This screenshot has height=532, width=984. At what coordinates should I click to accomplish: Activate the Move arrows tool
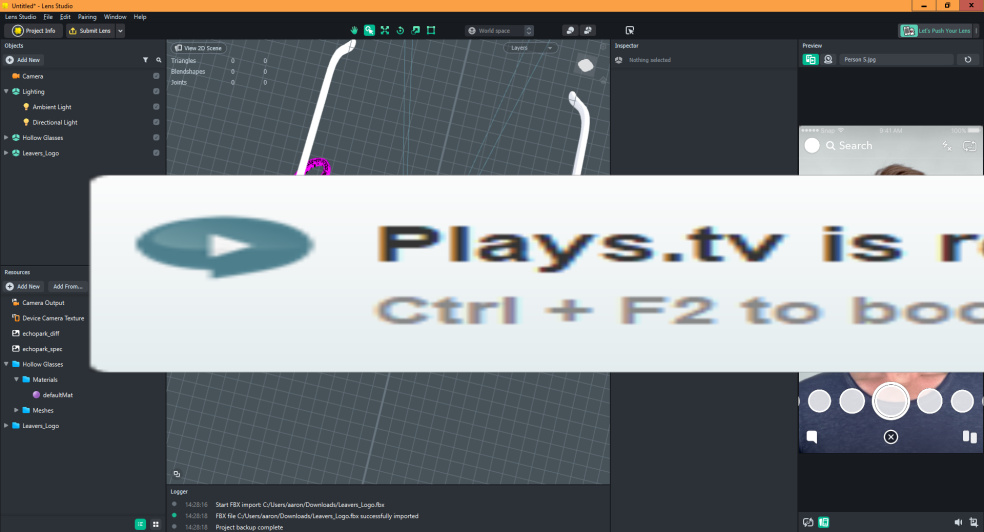(x=385, y=30)
